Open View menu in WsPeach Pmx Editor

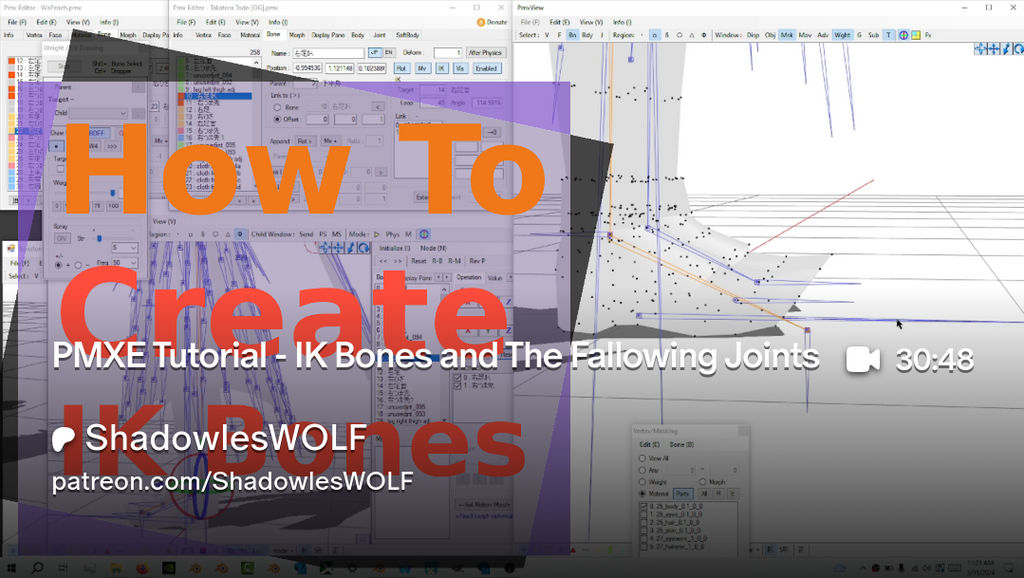click(78, 22)
